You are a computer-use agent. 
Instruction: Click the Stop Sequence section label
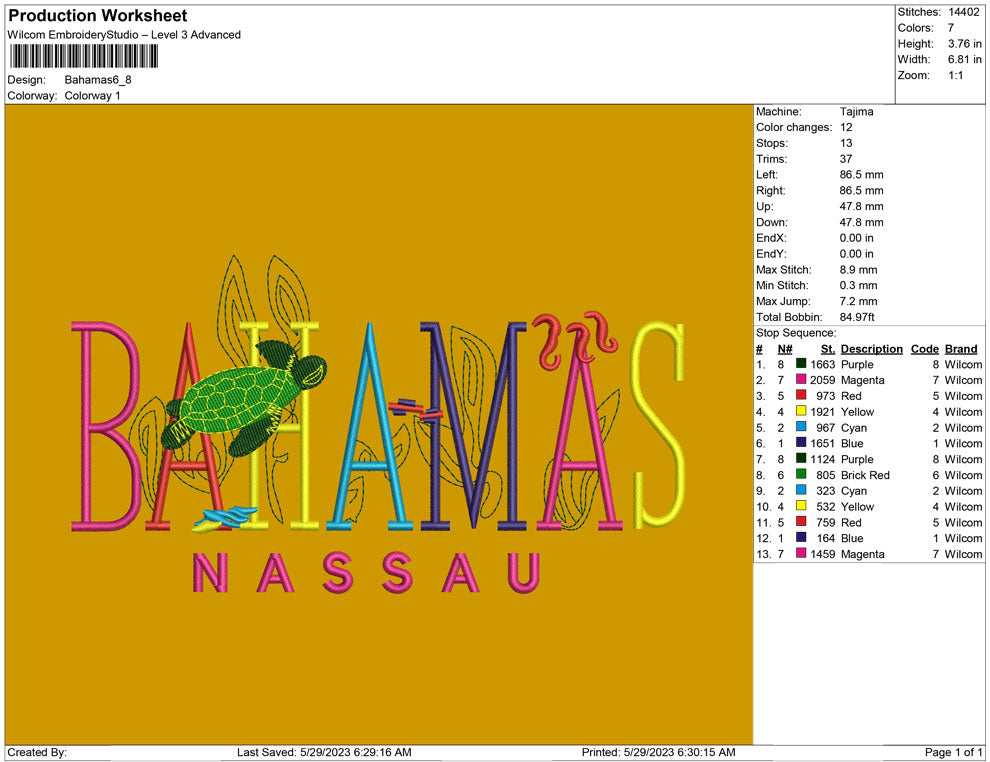[796, 333]
